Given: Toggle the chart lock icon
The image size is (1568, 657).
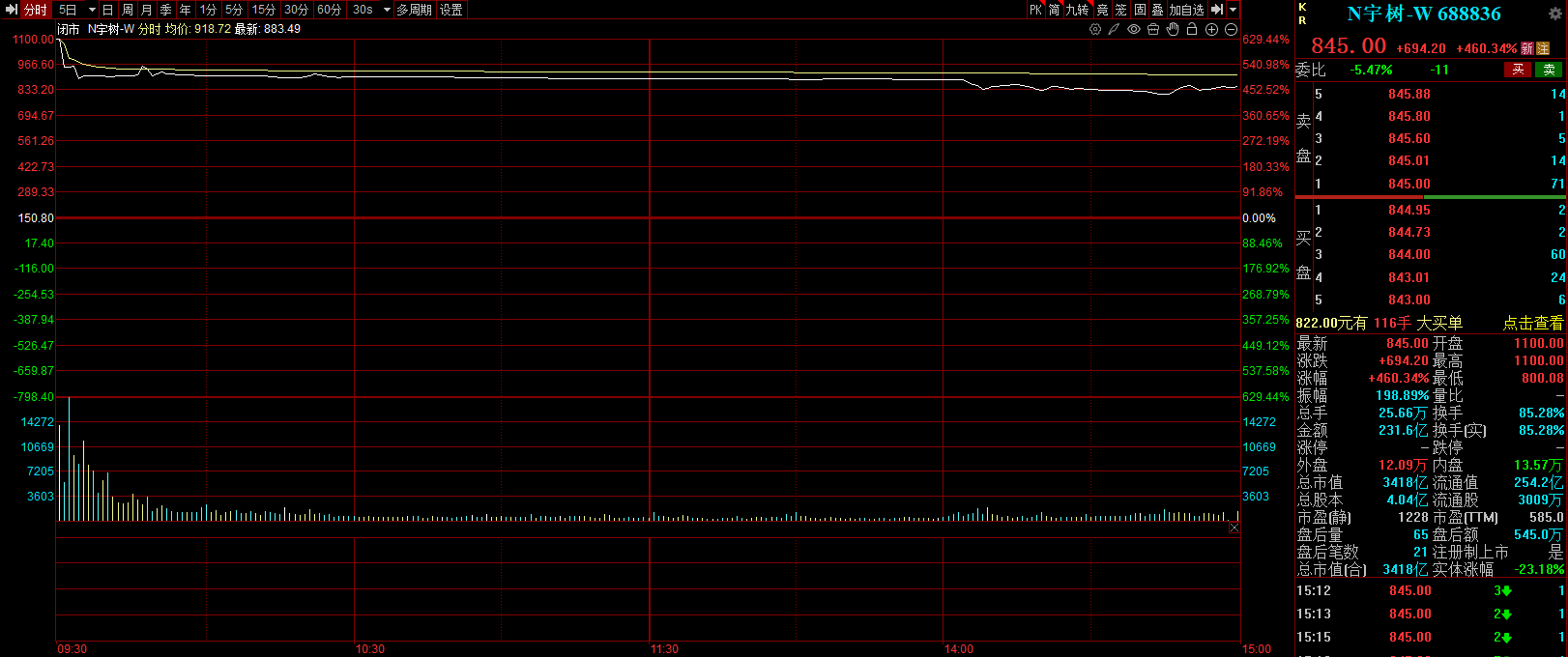Looking at the screenshot, I should point(1192,29).
